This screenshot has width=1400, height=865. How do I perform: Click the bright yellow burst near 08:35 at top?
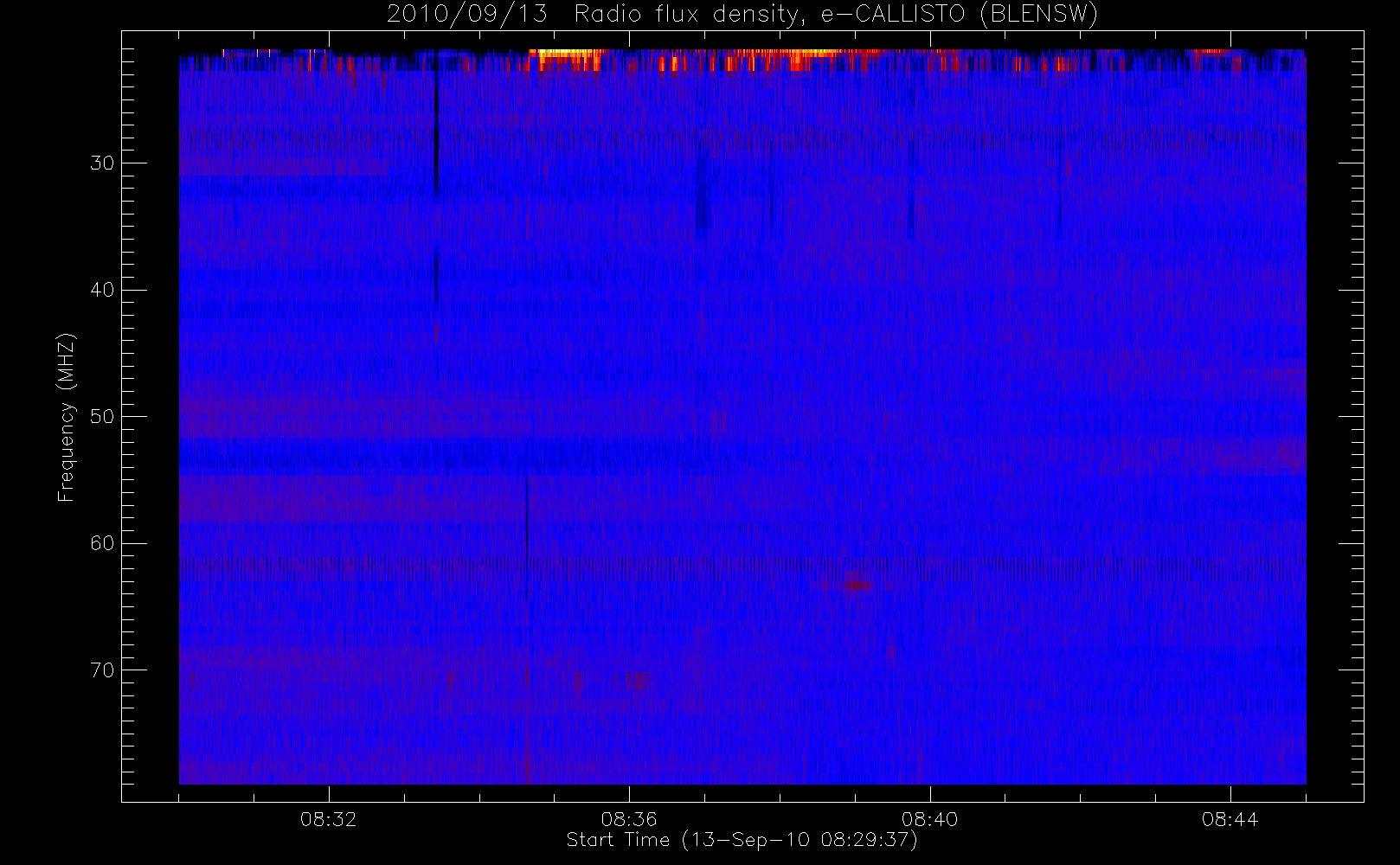pos(567,58)
